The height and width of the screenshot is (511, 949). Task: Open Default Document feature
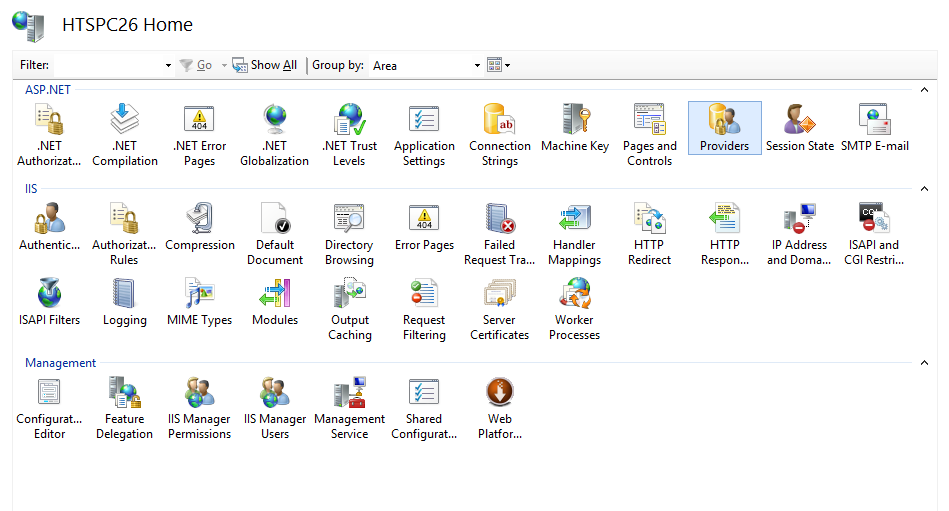pos(275,234)
